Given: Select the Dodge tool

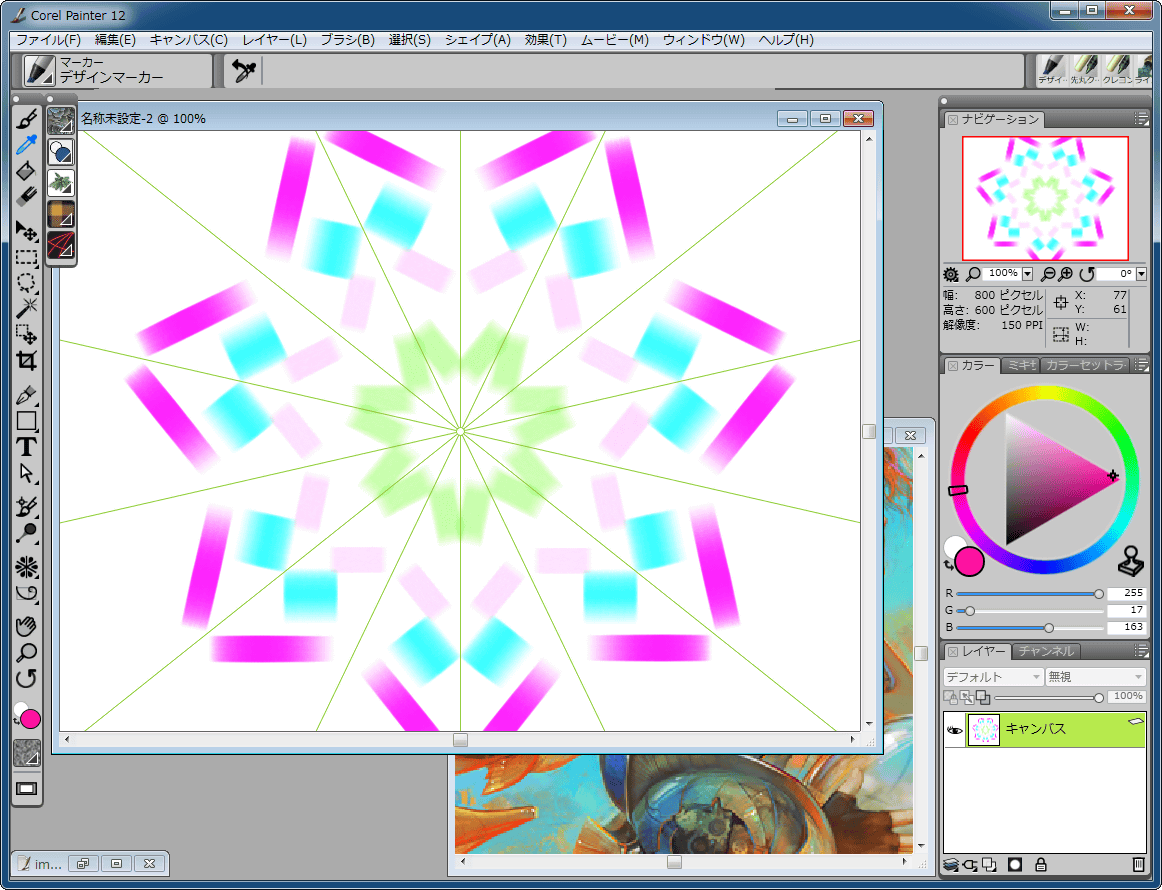Looking at the screenshot, I should (x=26, y=533).
